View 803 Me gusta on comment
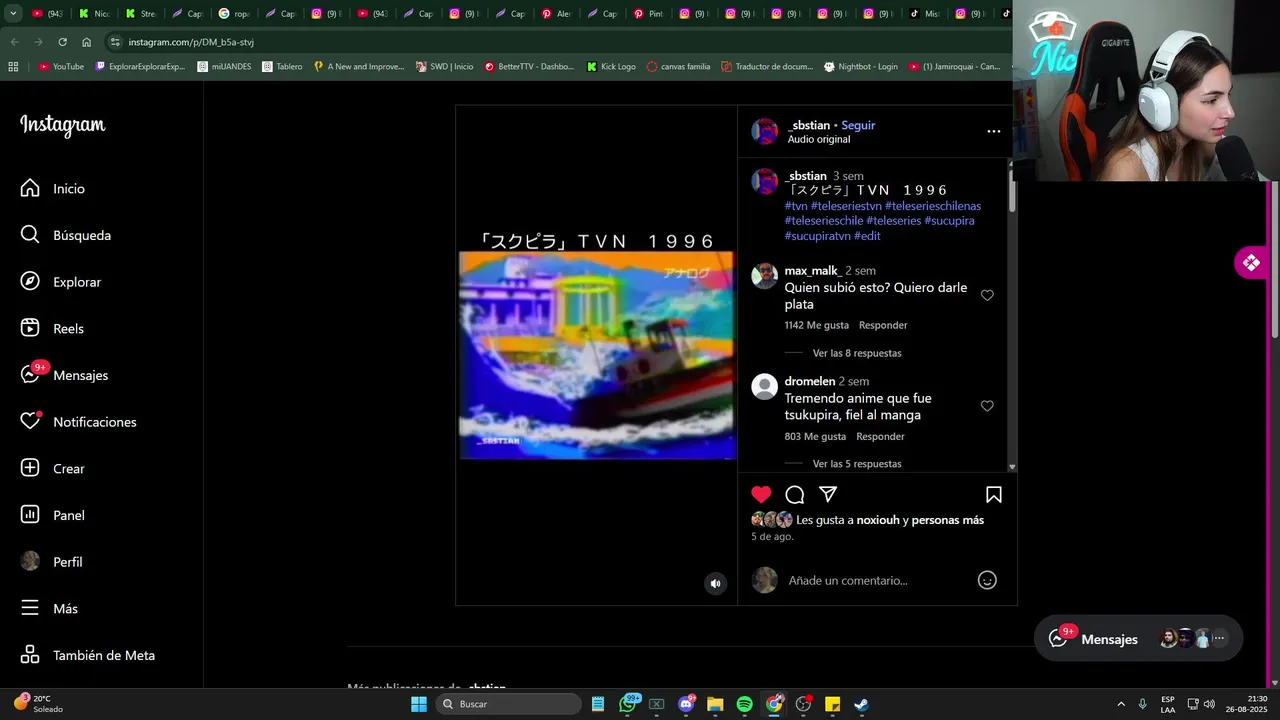Viewport: 1280px width, 720px height. coord(815,436)
